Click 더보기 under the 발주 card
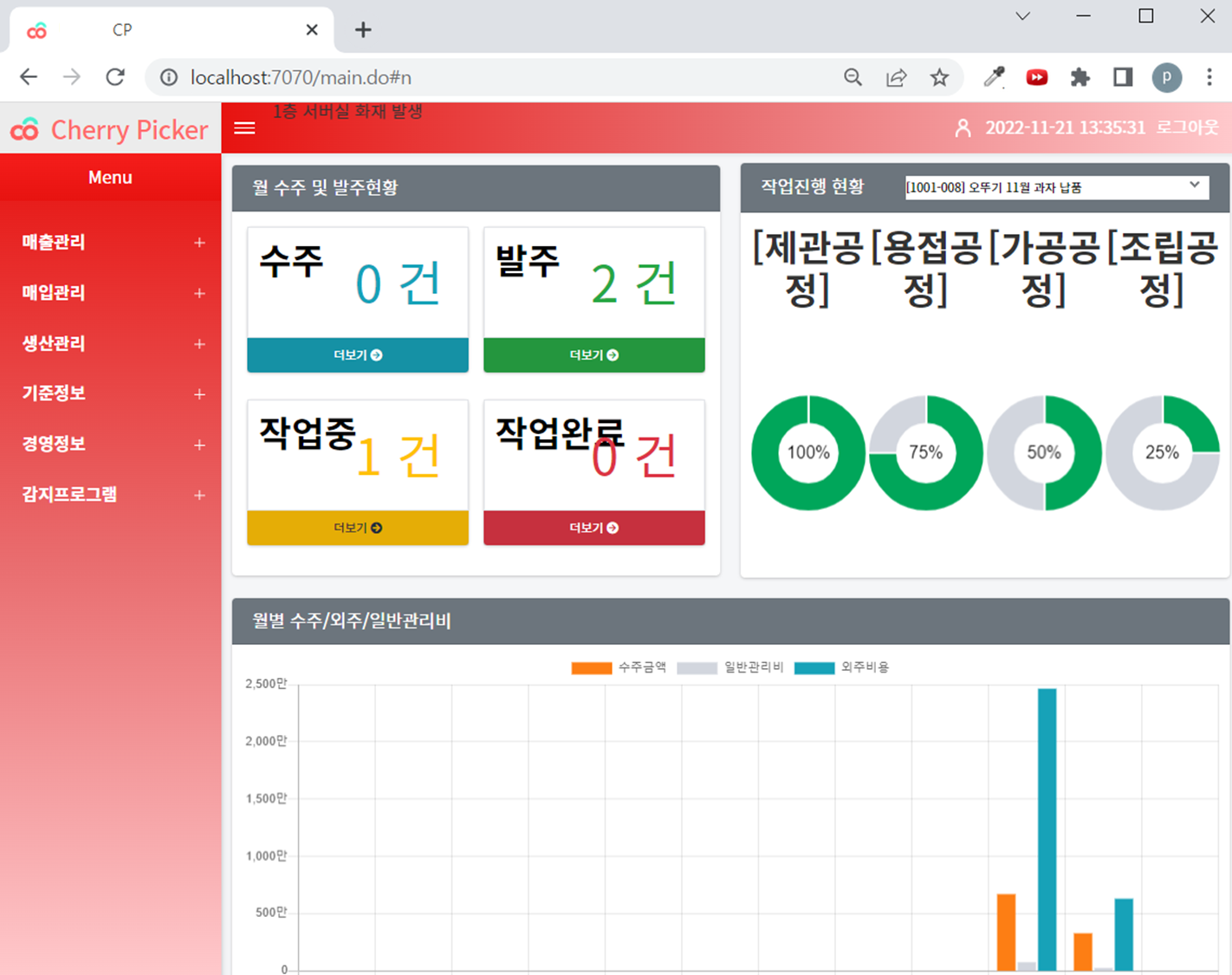 point(593,354)
